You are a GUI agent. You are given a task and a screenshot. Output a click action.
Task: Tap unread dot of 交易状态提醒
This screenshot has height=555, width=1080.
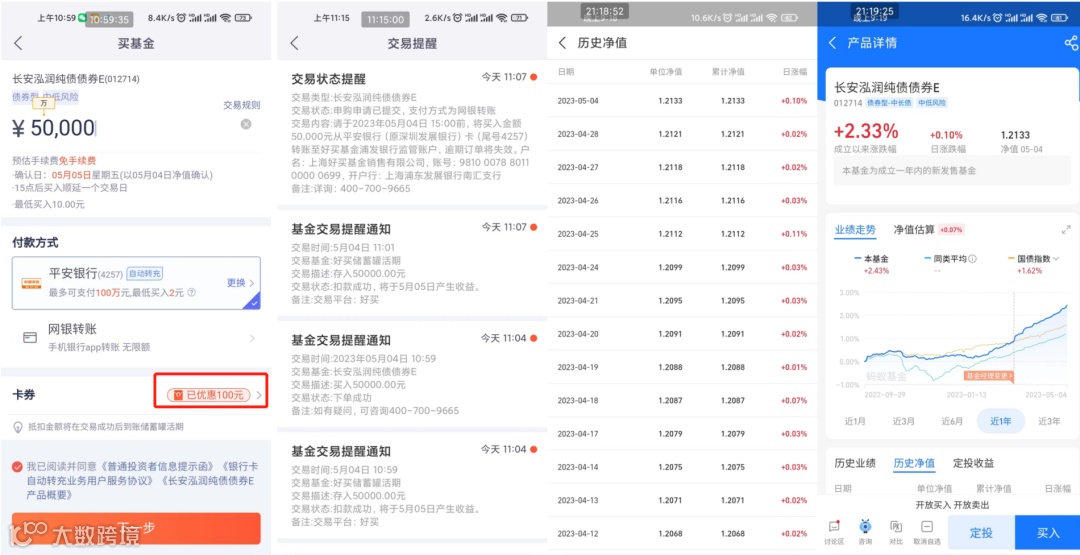(x=534, y=76)
